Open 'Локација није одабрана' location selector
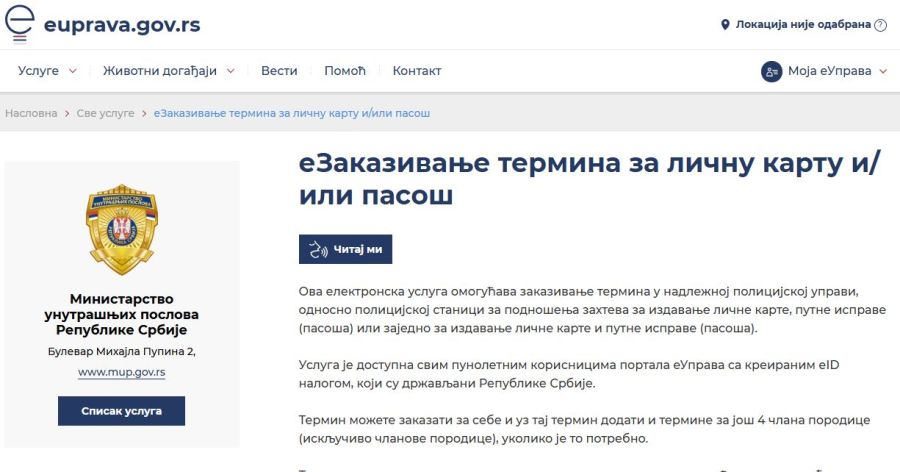Screen dimensions: 900x472 (803, 25)
